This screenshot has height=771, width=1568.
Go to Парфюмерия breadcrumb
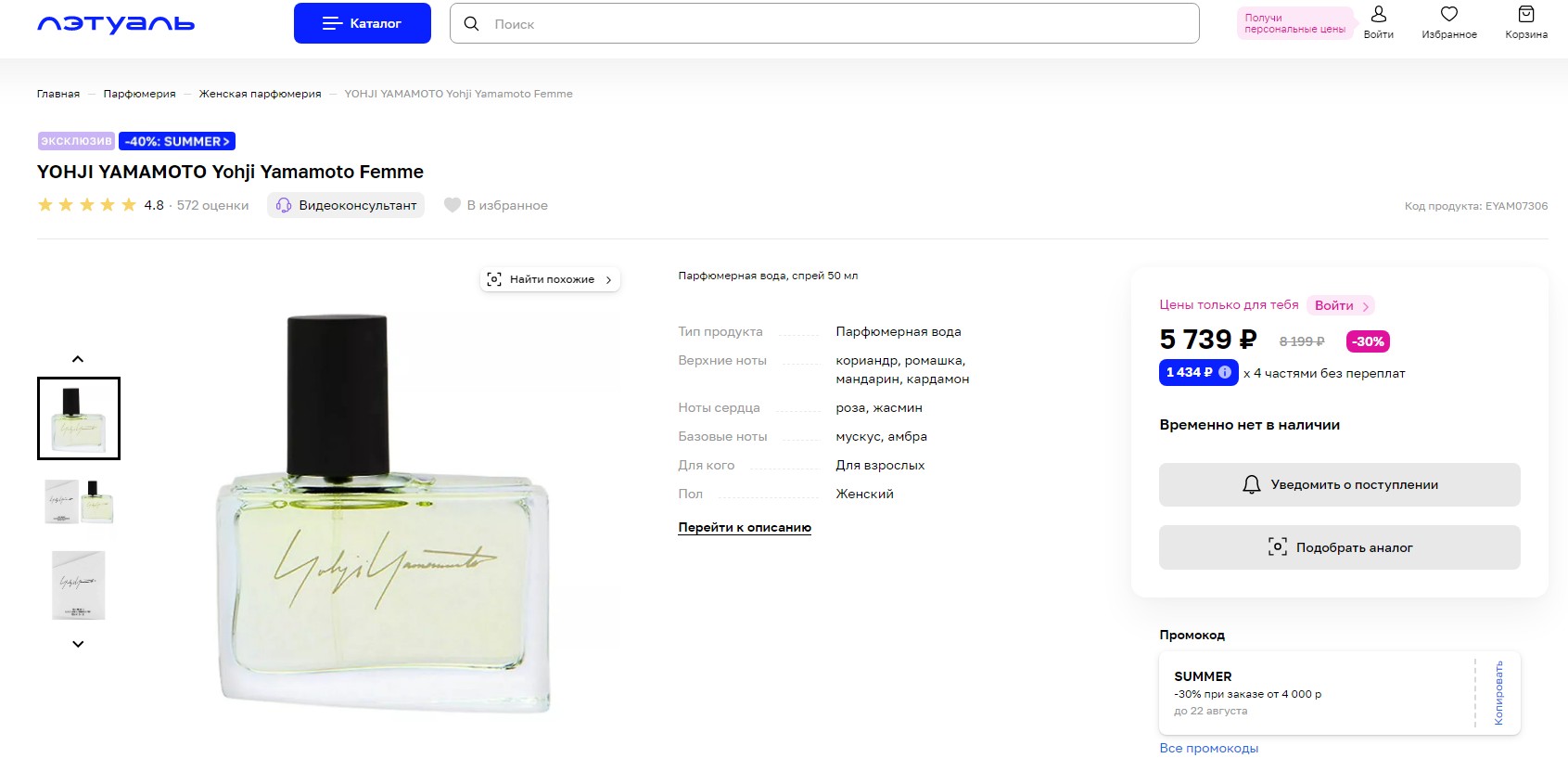click(x=139, y=94)
